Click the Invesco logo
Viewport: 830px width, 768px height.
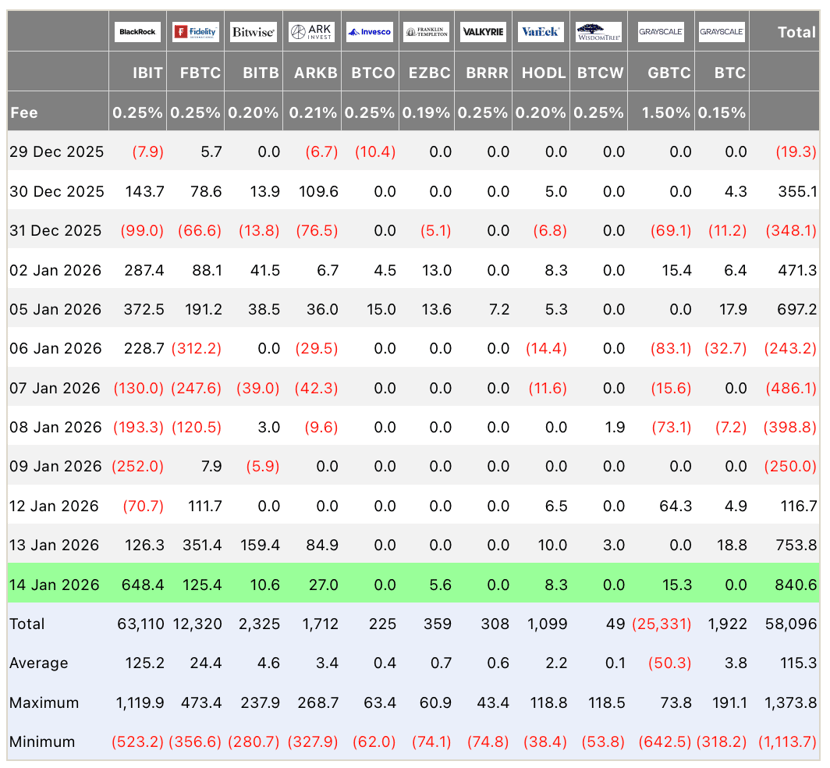369,32
